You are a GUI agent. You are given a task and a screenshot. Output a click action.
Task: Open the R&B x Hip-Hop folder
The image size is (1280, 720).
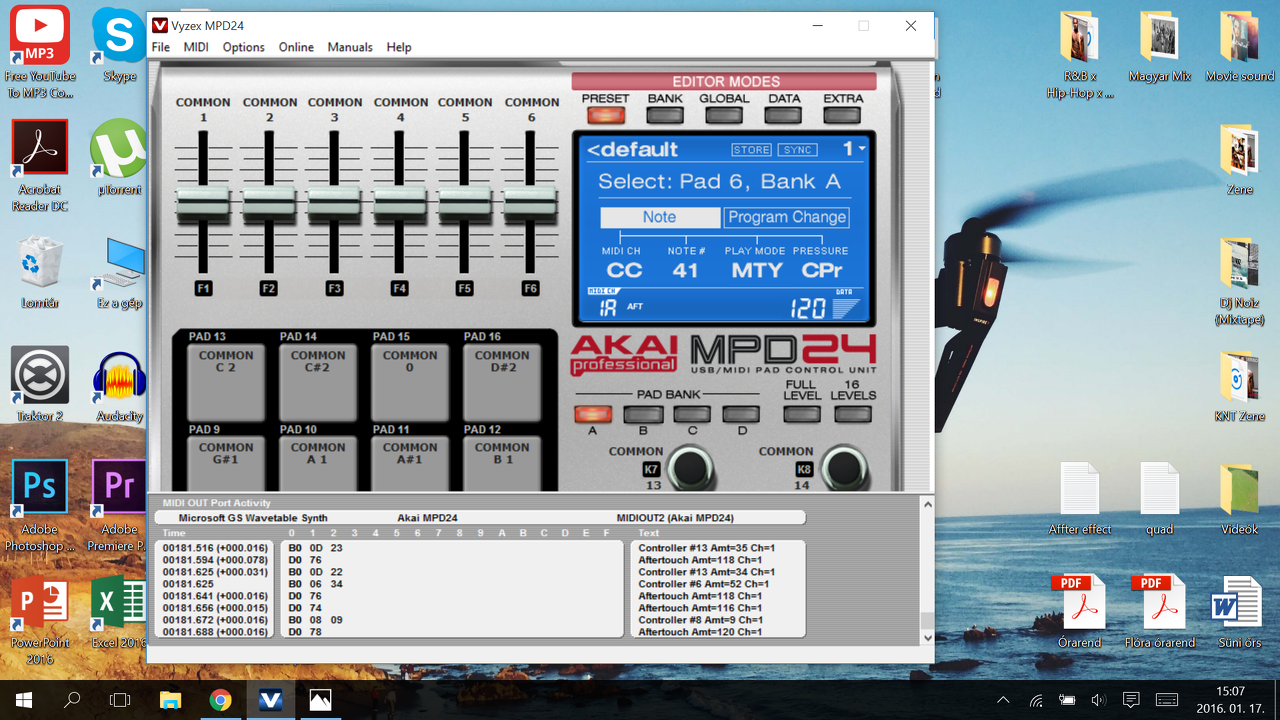[x=1080, y=54]
